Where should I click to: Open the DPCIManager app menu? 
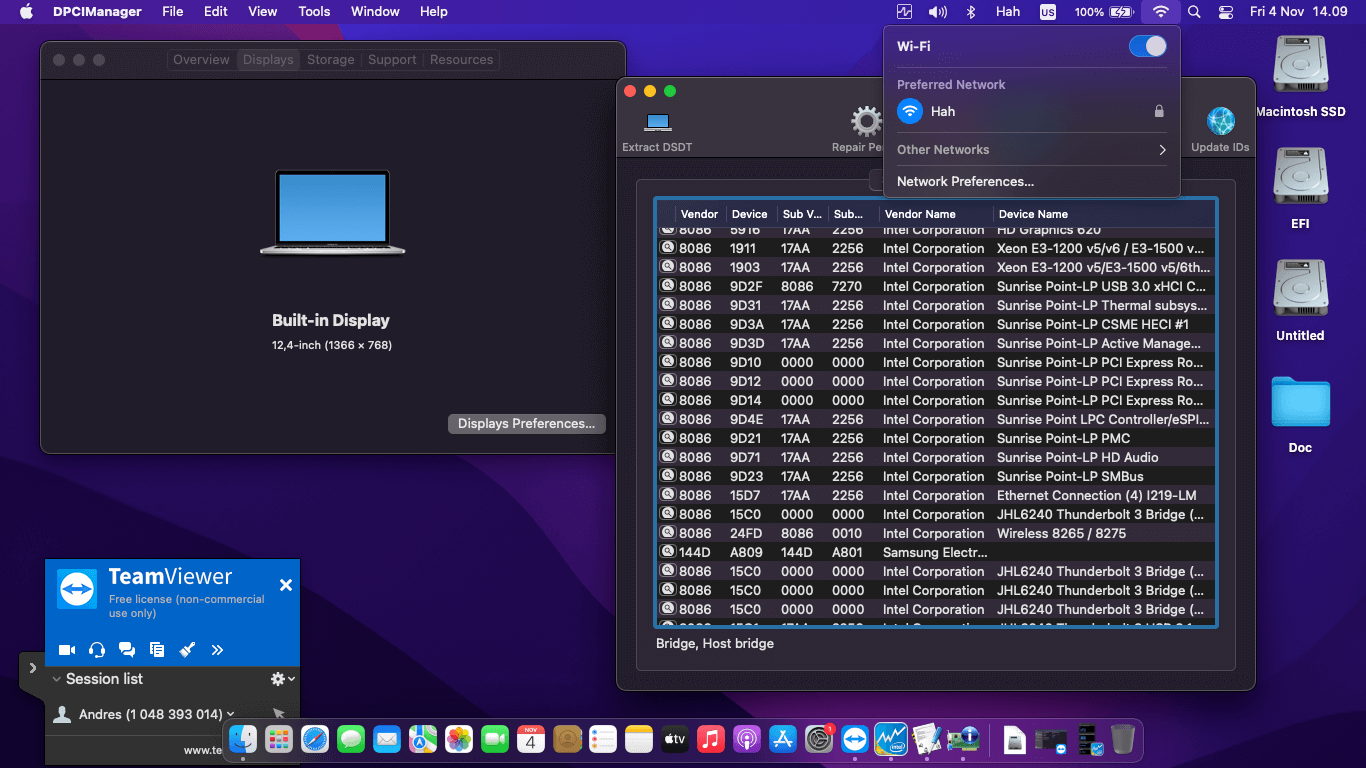coord(98,12)
